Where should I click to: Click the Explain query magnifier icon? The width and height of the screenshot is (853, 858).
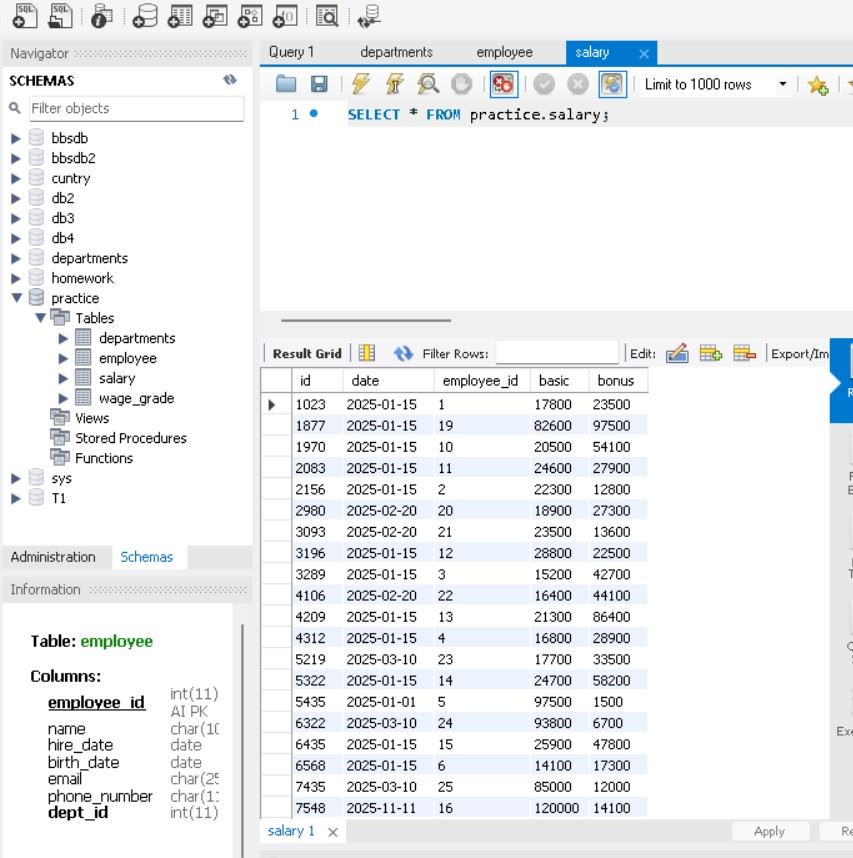click(x=428, y=85)
